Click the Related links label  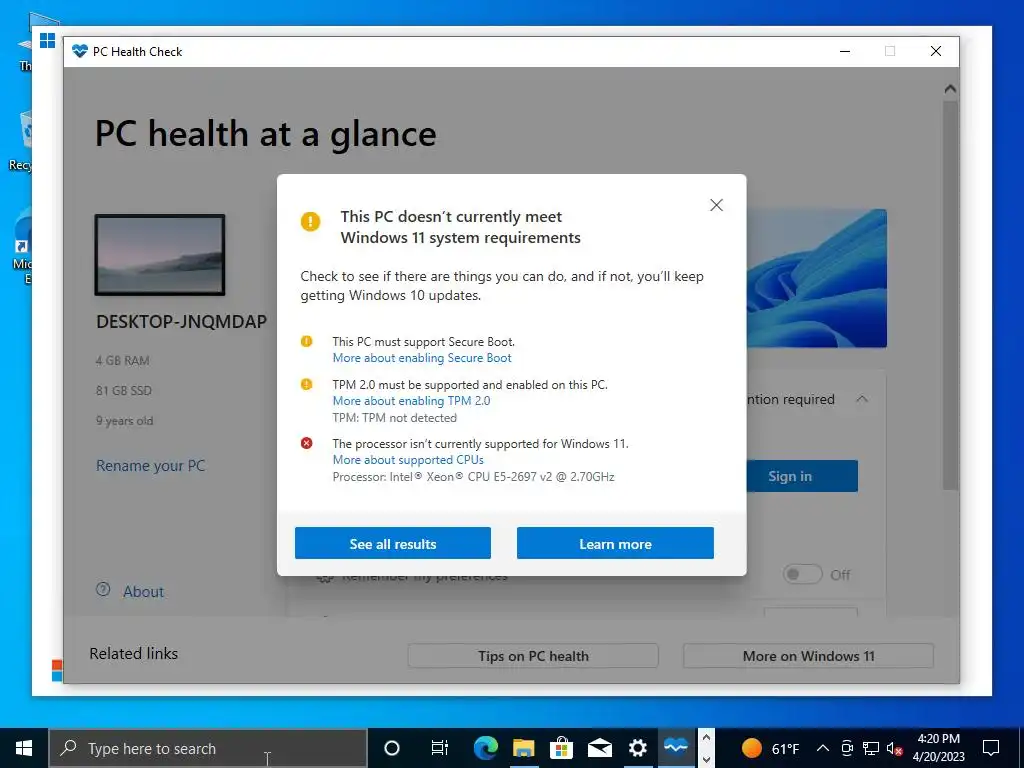click(x=134, y=654)
